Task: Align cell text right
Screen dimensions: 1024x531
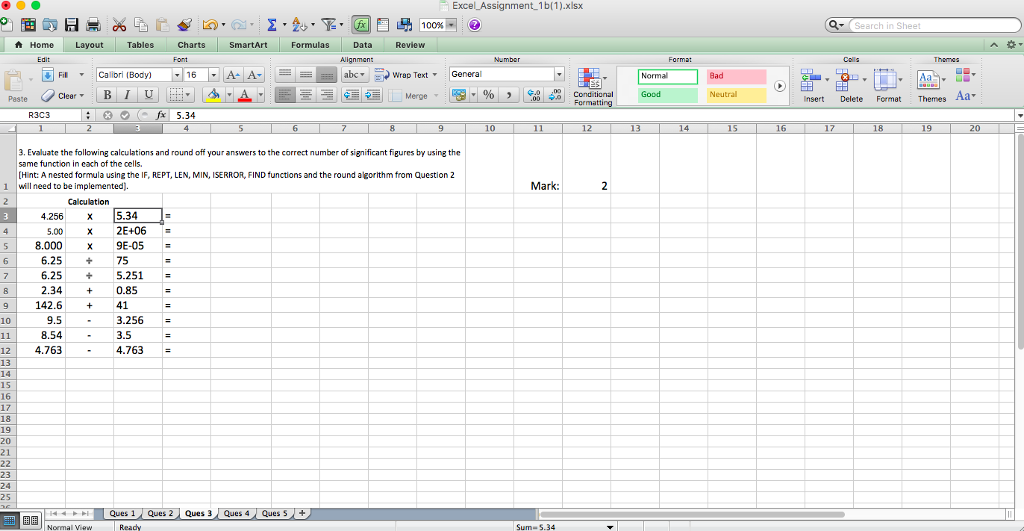Action: 327,95
